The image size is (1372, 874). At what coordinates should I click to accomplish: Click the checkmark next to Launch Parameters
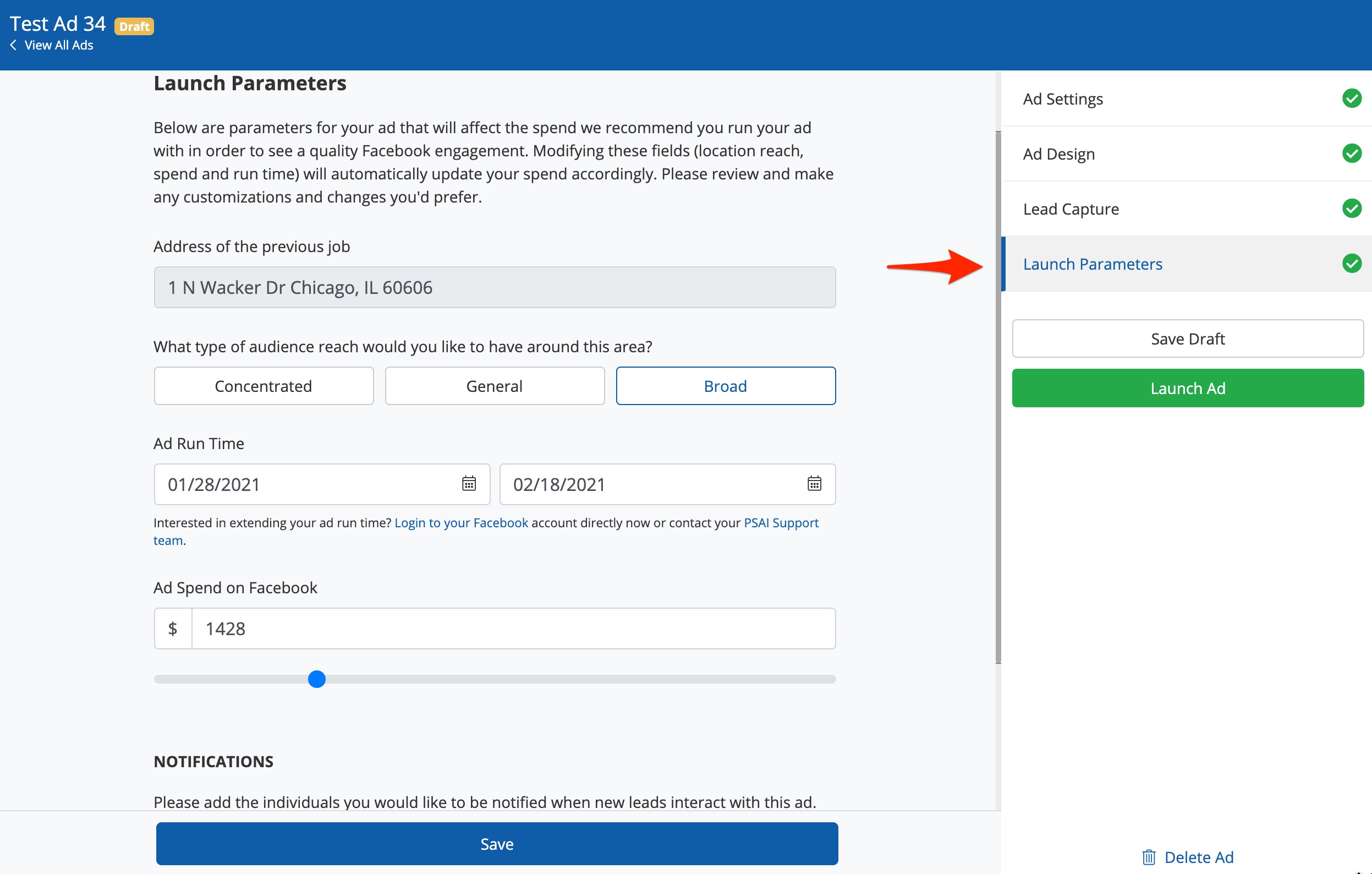(1352, 264)
